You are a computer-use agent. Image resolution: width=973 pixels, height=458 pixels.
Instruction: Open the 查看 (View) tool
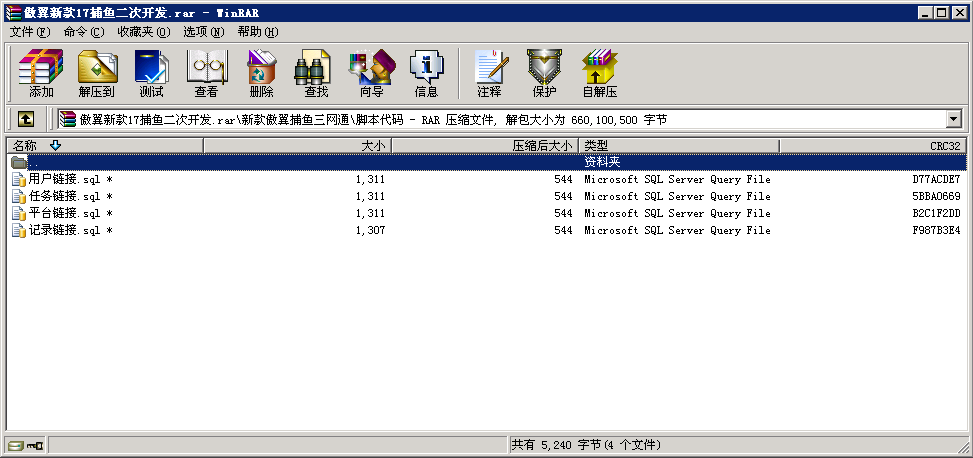click(207, 74)
